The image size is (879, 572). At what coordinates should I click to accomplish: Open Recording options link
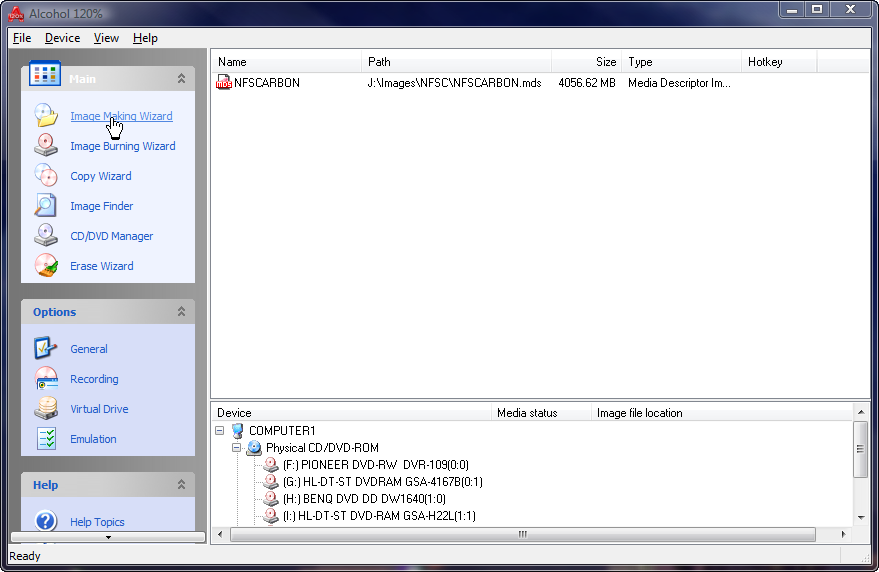click(x=94, y=379)
